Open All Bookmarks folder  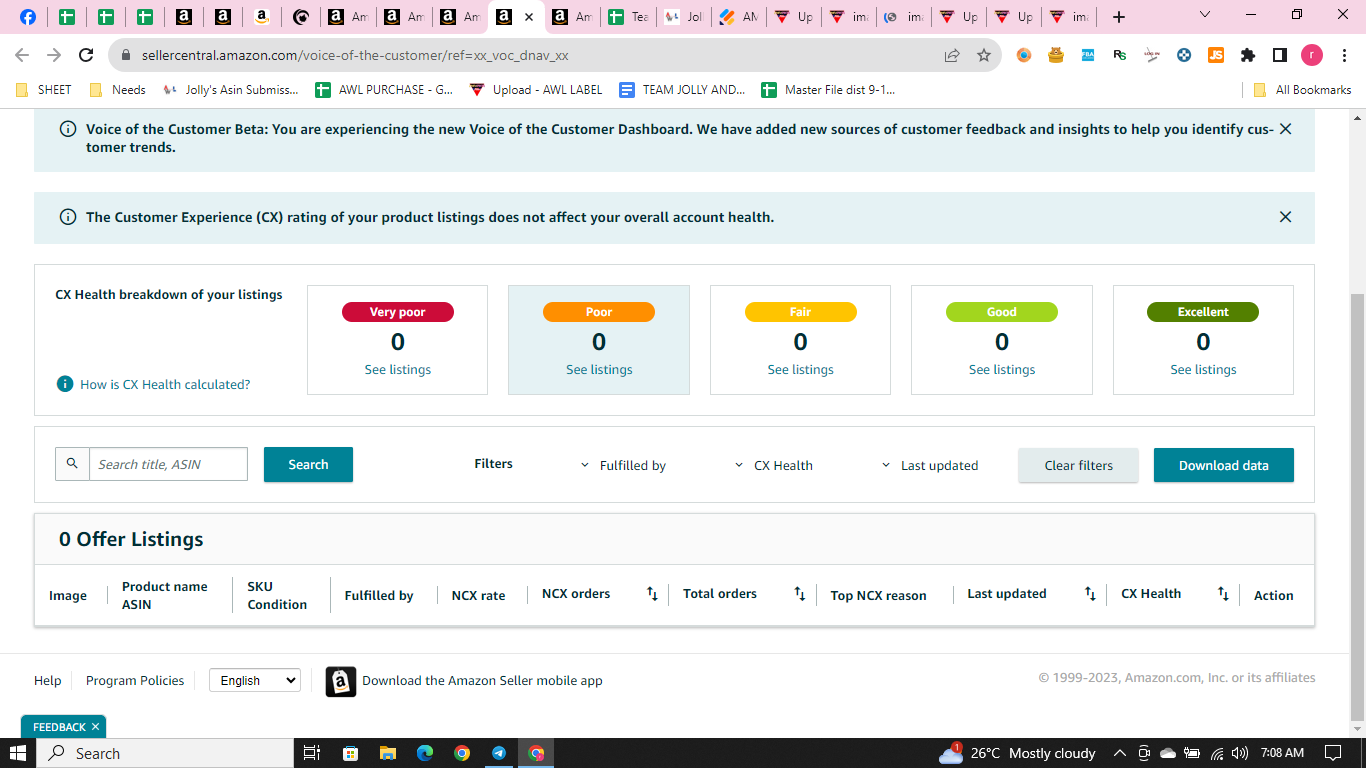(1302, 90)
